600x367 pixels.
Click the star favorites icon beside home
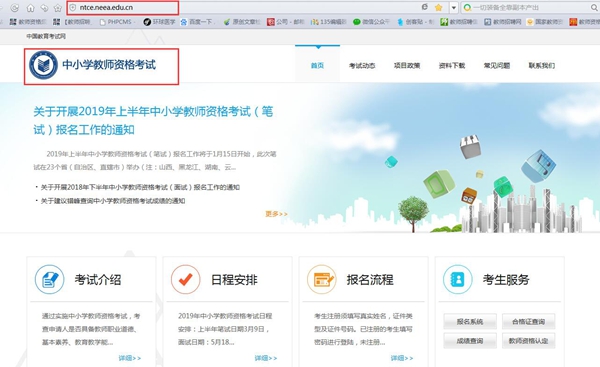(57, 8)
